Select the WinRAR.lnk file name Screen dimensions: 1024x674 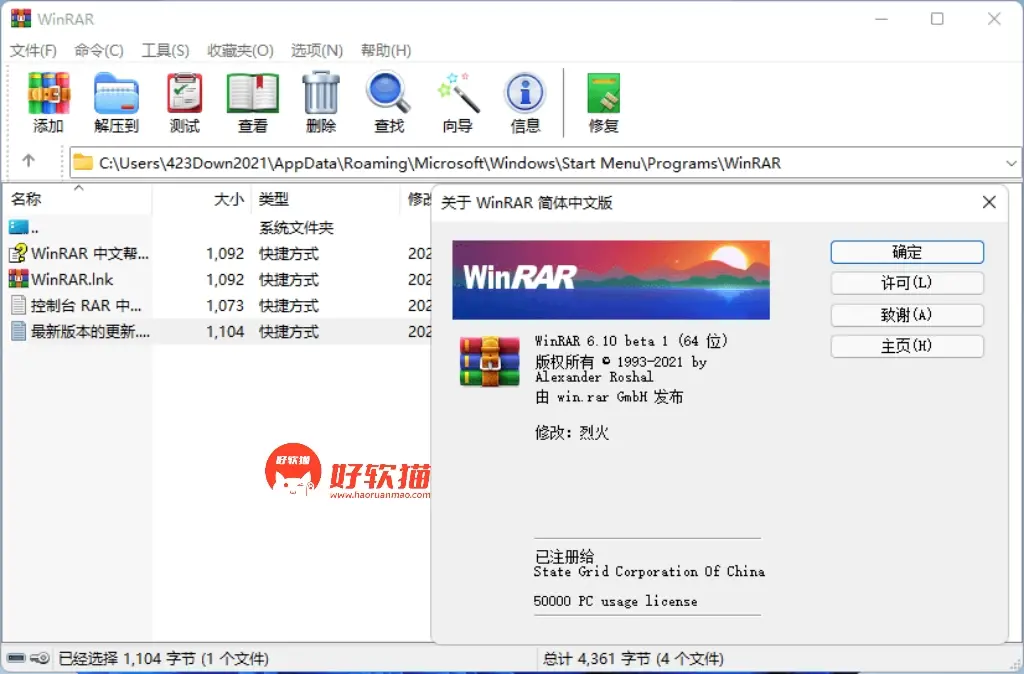point(72,280)
